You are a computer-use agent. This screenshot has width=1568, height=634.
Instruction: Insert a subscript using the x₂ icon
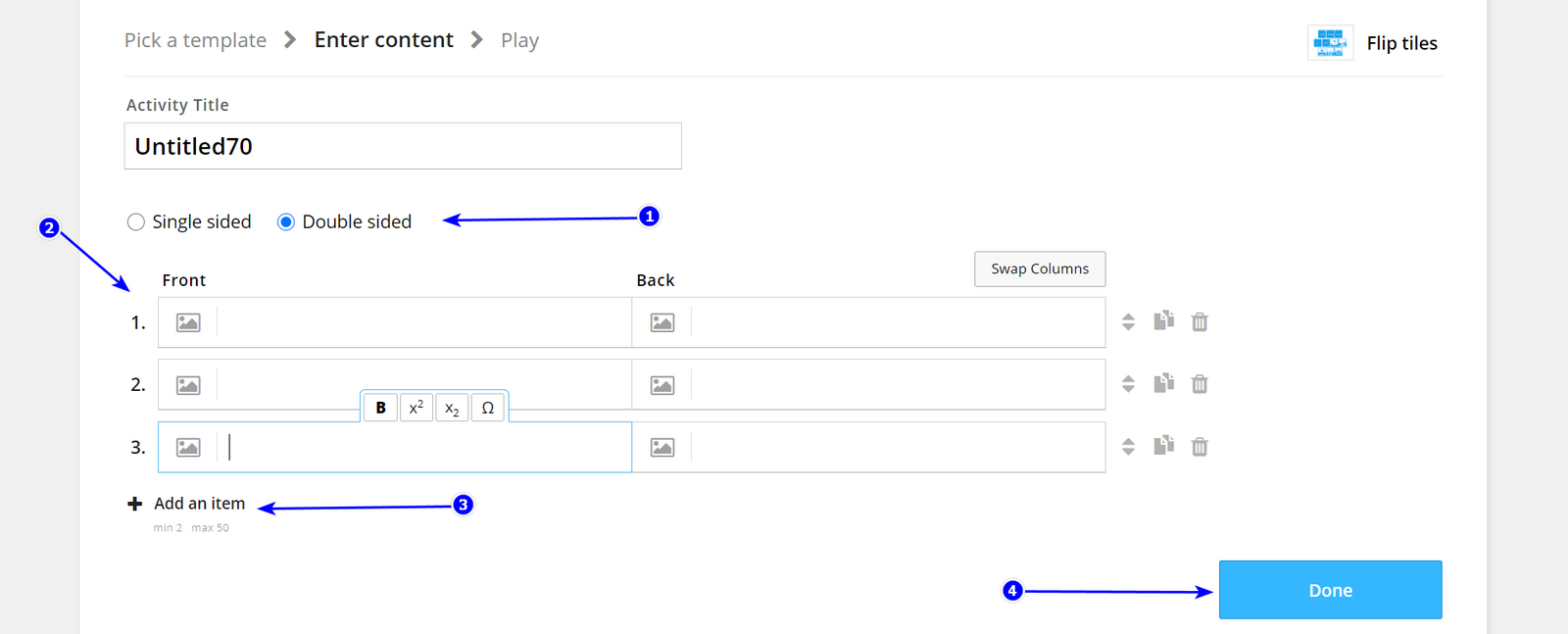pyautogui.click(x=452, y=407)
